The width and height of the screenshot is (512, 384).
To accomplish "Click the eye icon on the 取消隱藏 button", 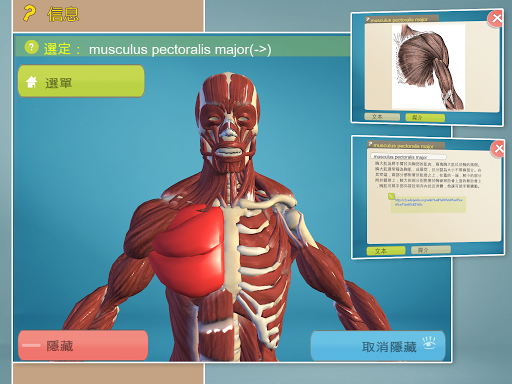I will pyautogui.click(x=429, y=343).
